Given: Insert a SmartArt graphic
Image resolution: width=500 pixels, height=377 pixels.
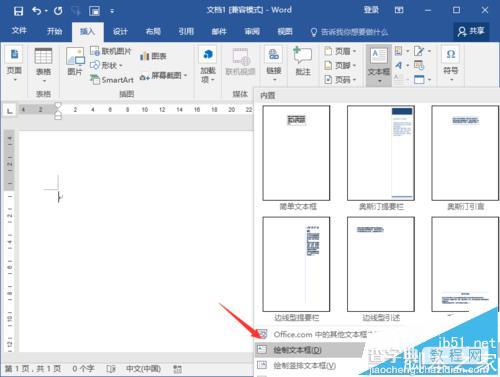Looking at the screenshot, I should [112, 80].
